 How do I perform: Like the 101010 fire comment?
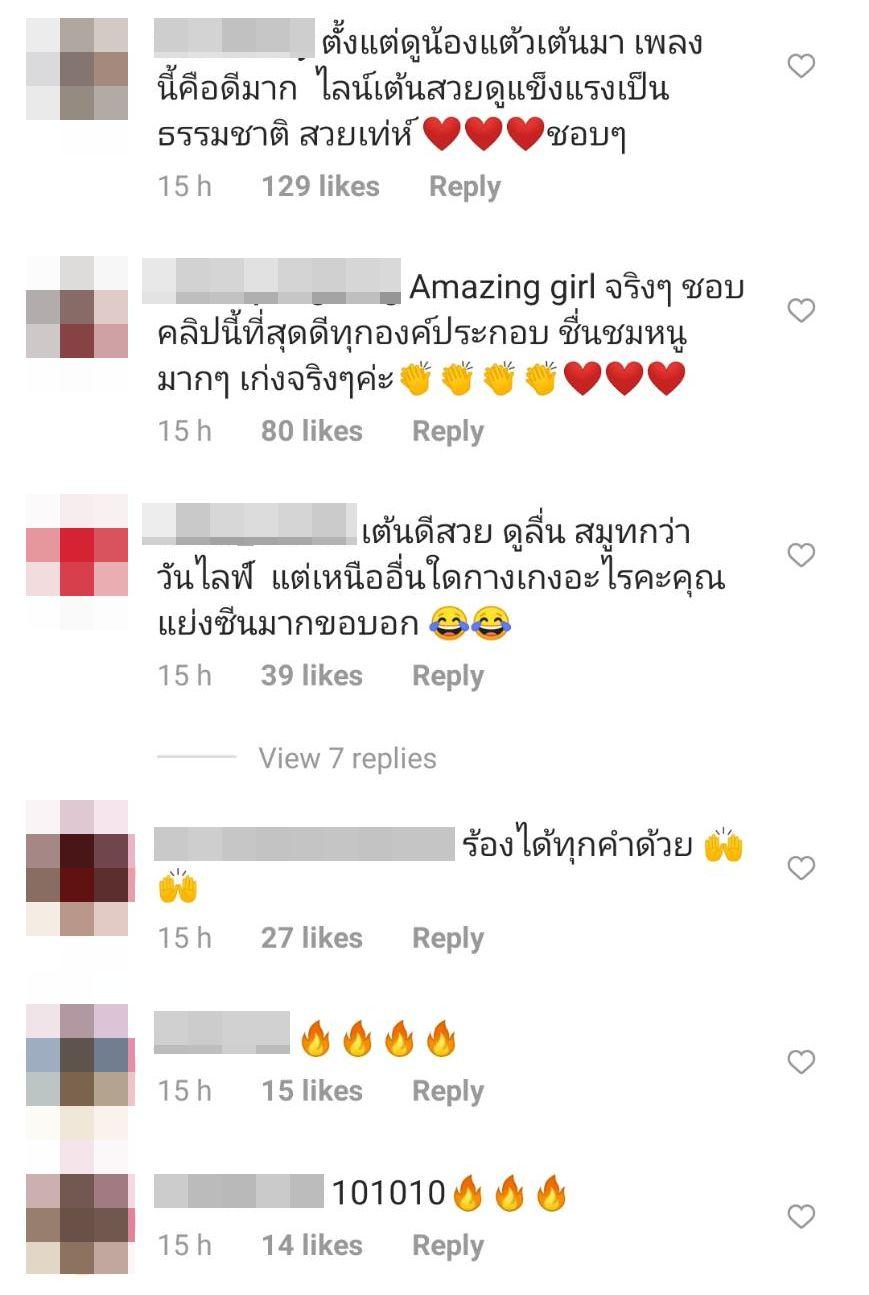[x=801, y=1216]
